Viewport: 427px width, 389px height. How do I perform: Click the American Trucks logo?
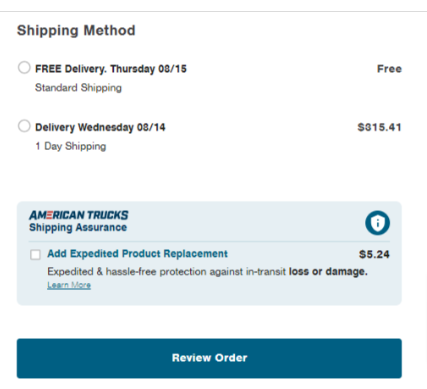tap(79, 215)
